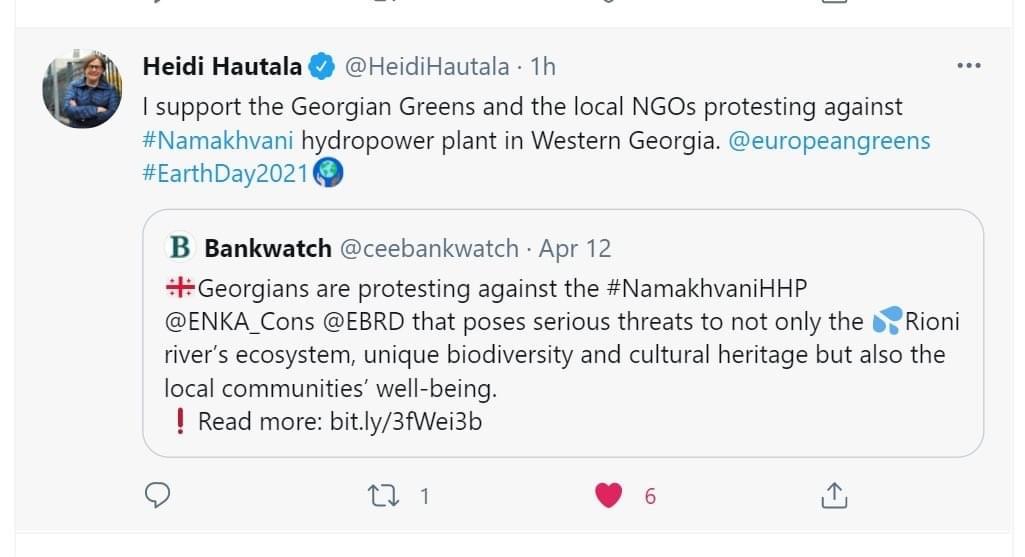Image resolution: width=1025 pixels, height=557 pixels.
Task: Click the #EarthDay2021 hashtag
Action: pyautogui.click(x=226, y=173)
